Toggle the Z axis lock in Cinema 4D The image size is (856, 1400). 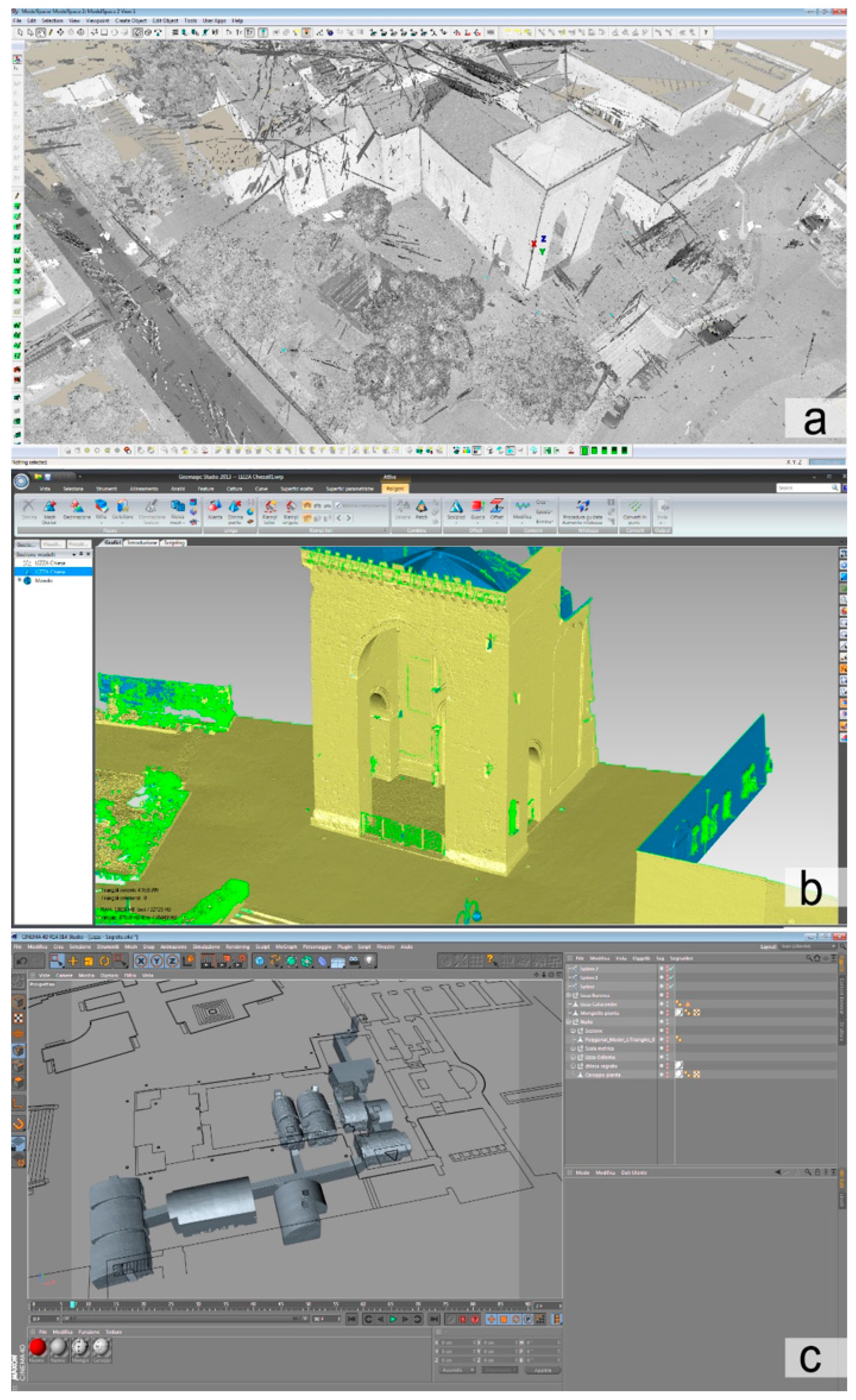(x=171, y=961)
